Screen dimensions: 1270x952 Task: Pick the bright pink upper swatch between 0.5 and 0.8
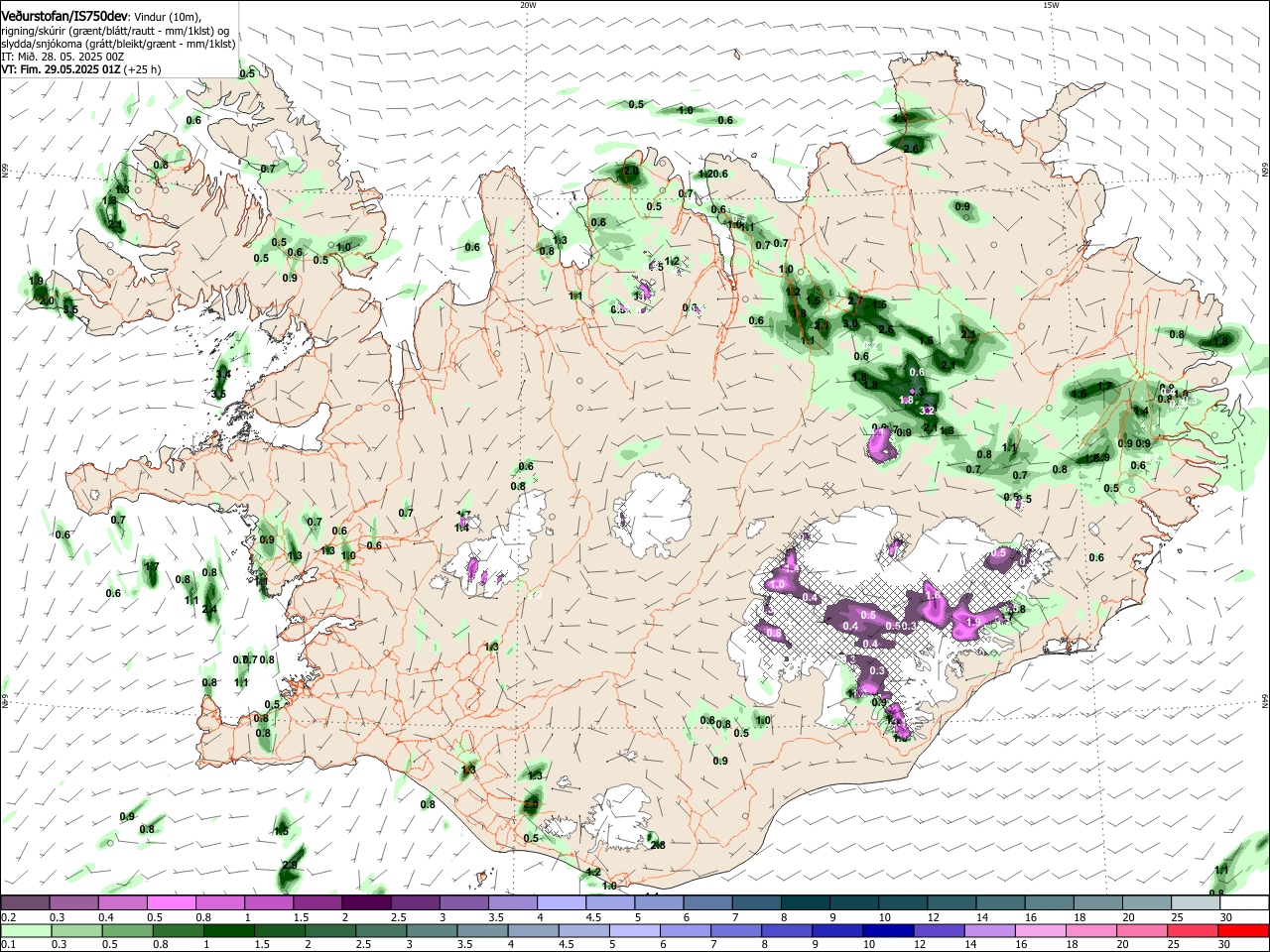pos(171,902)
